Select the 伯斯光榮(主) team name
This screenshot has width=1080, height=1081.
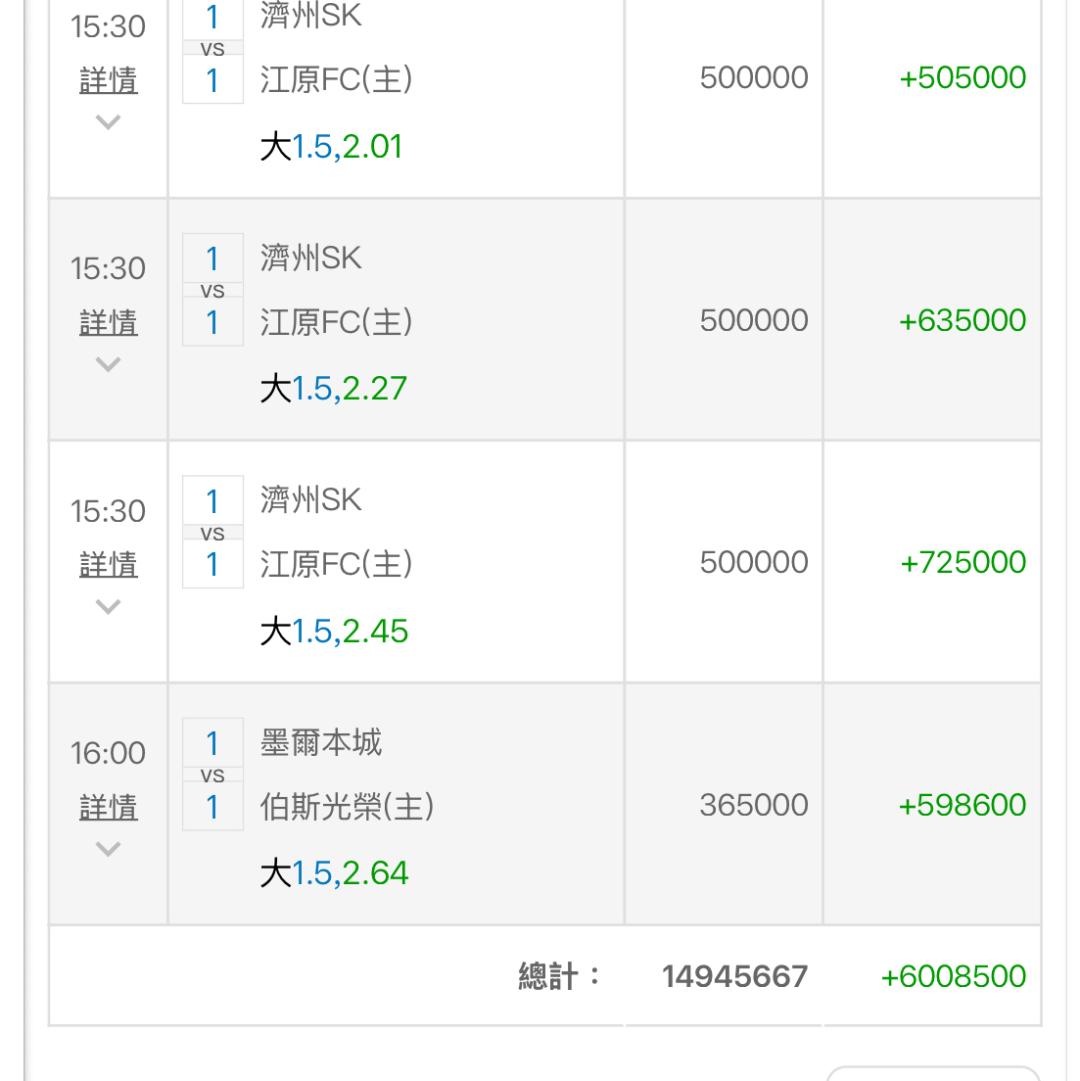point(346,806)
